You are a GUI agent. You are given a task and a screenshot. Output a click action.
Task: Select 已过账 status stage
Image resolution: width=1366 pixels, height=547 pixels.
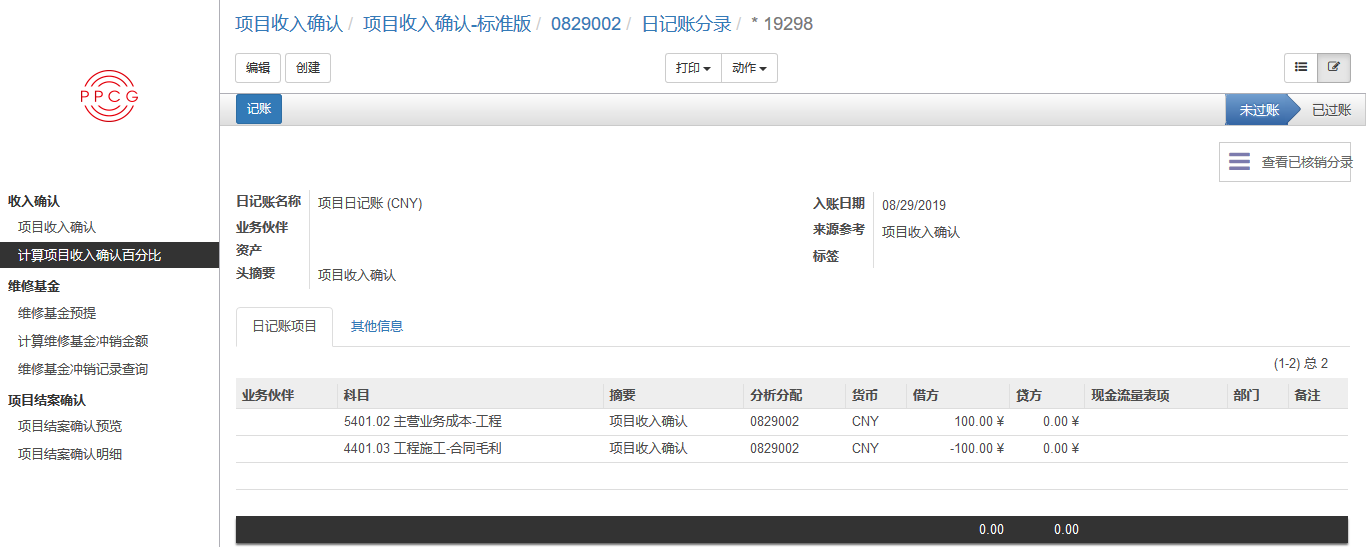[1330, 110]
